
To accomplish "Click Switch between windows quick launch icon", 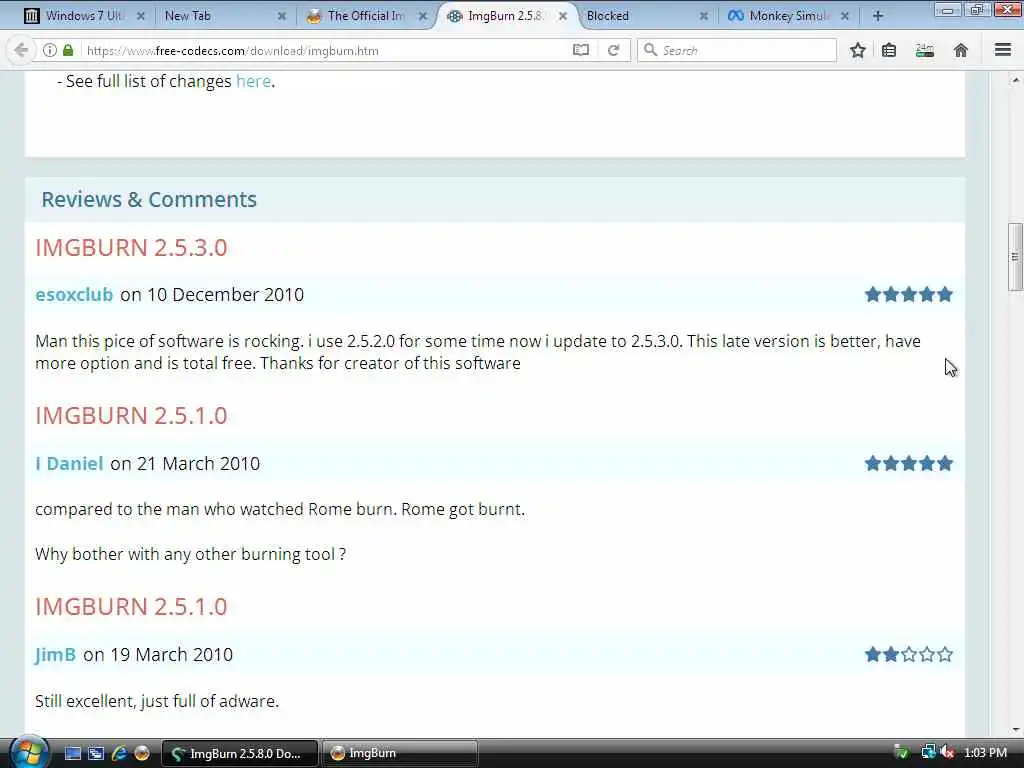I will point(96,754).
